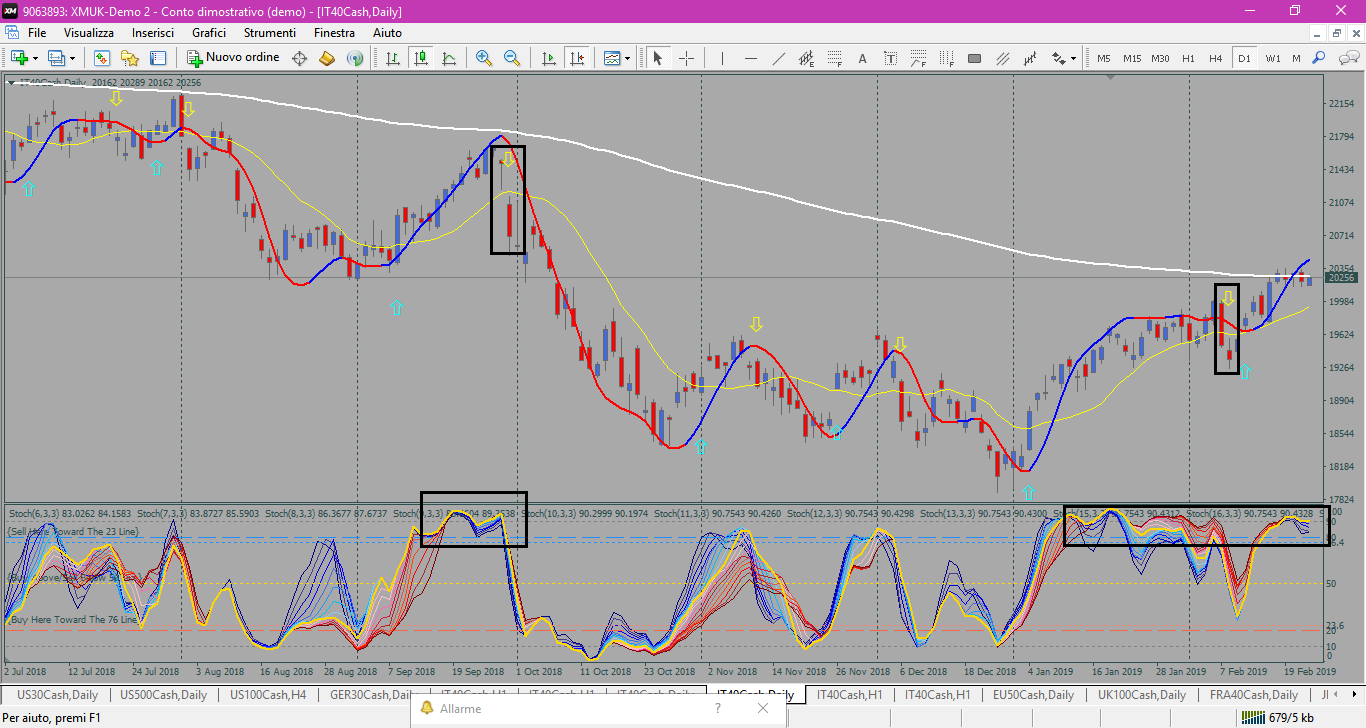
Task: Switch to the US30Cash,Daily chart tab
Action: [x=58, y=694]
